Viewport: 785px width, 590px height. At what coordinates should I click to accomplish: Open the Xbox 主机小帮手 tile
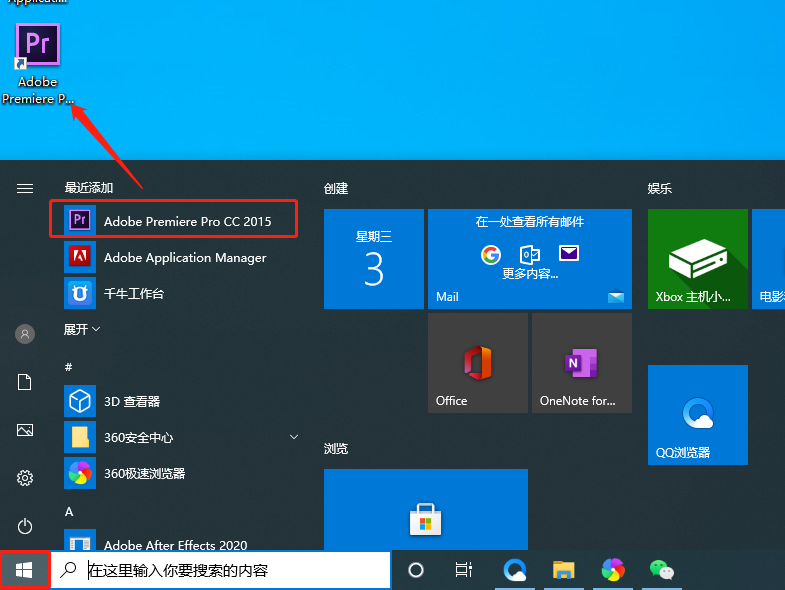click(x=697, y=259)
